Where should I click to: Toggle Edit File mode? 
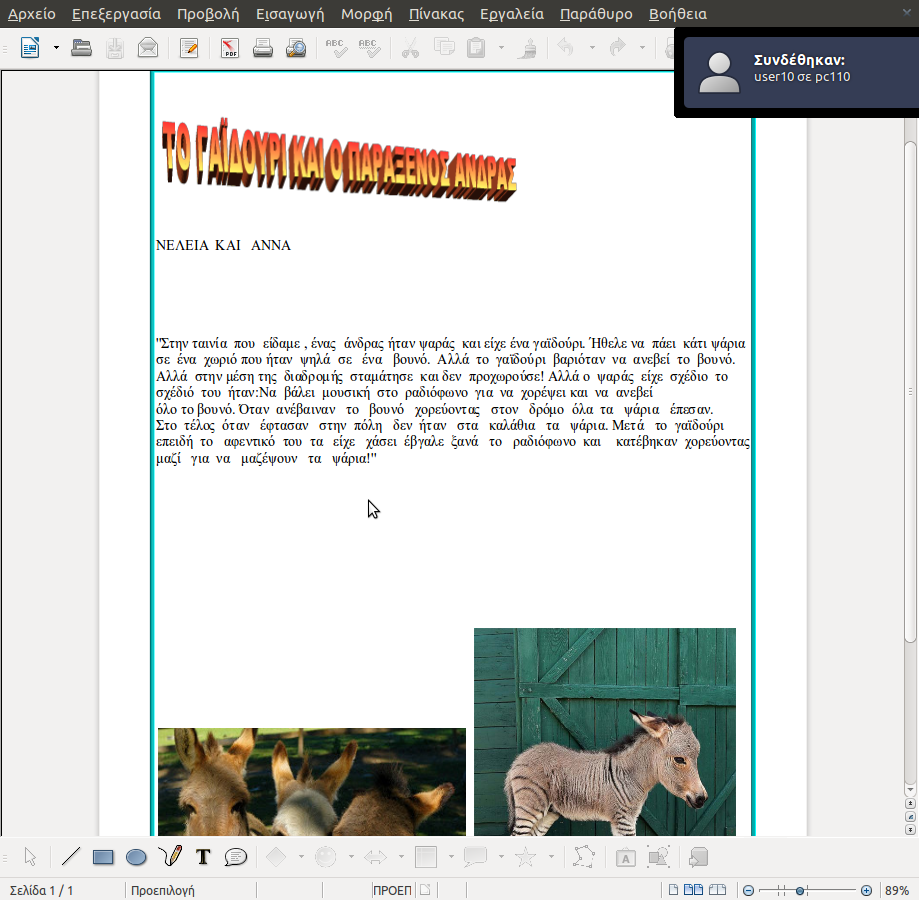tap(189, 48)
